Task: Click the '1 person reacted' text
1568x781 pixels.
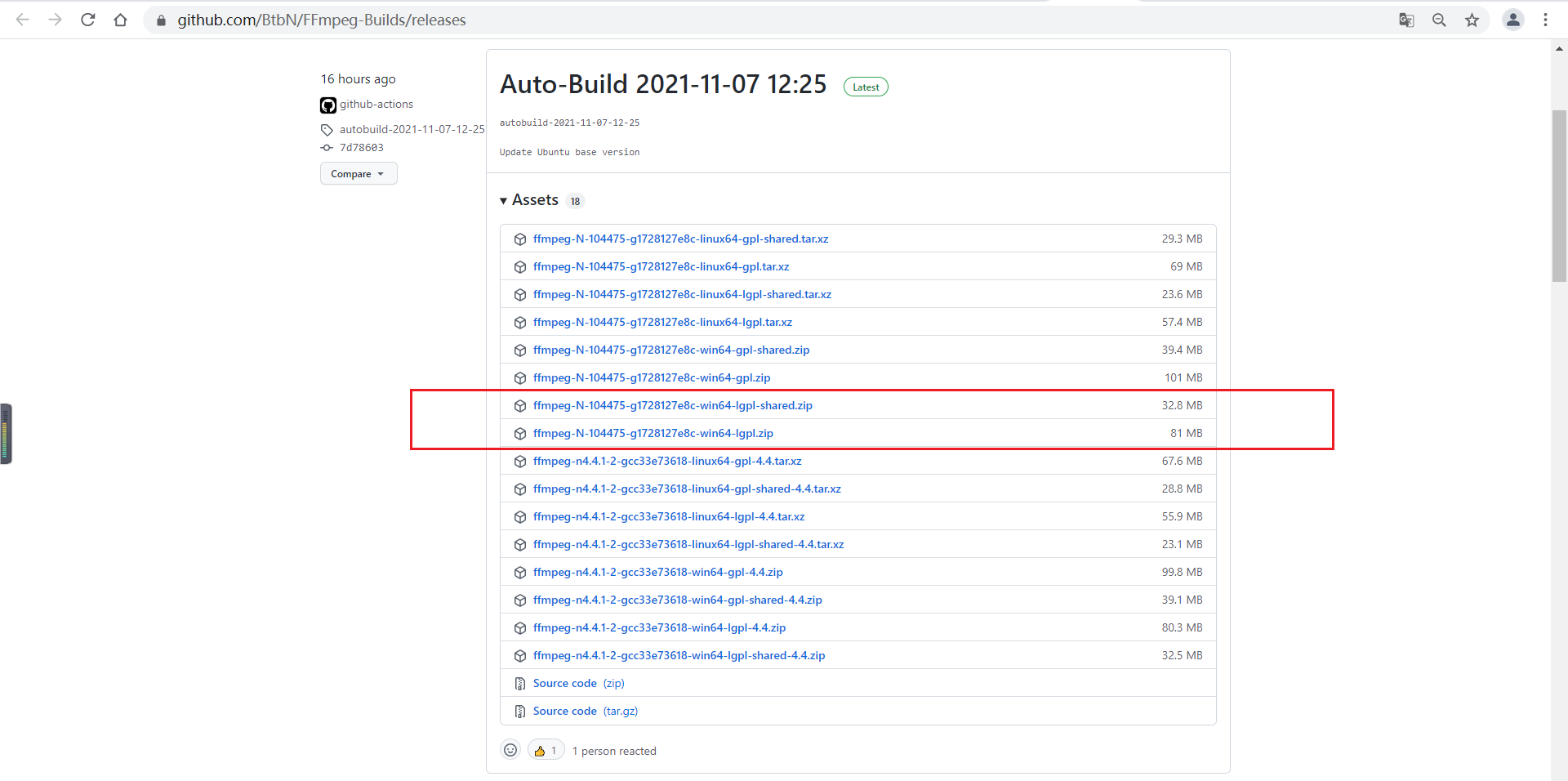Action: click(x=614, y=751)
